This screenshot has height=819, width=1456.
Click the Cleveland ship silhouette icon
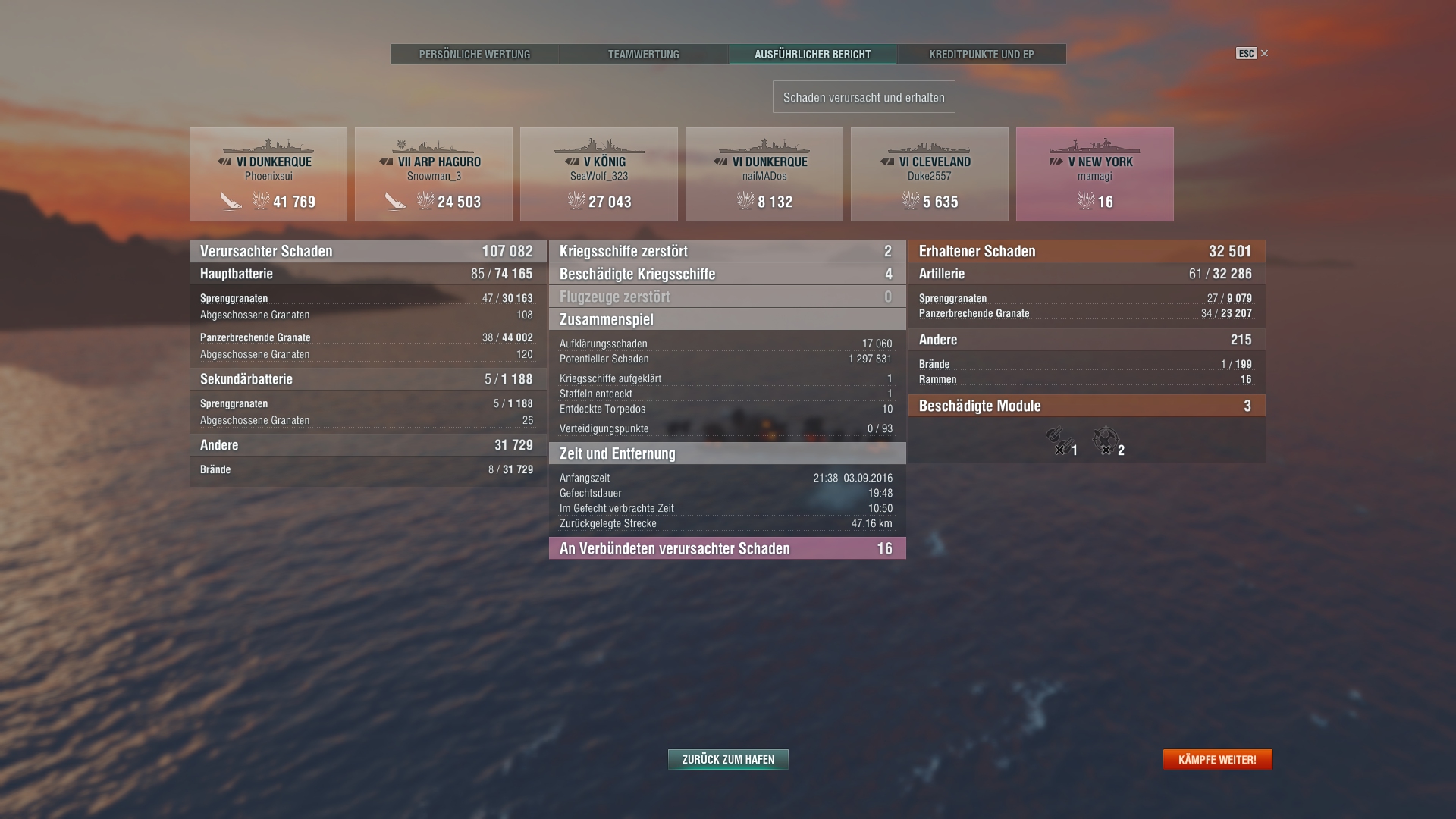[929, 146]
